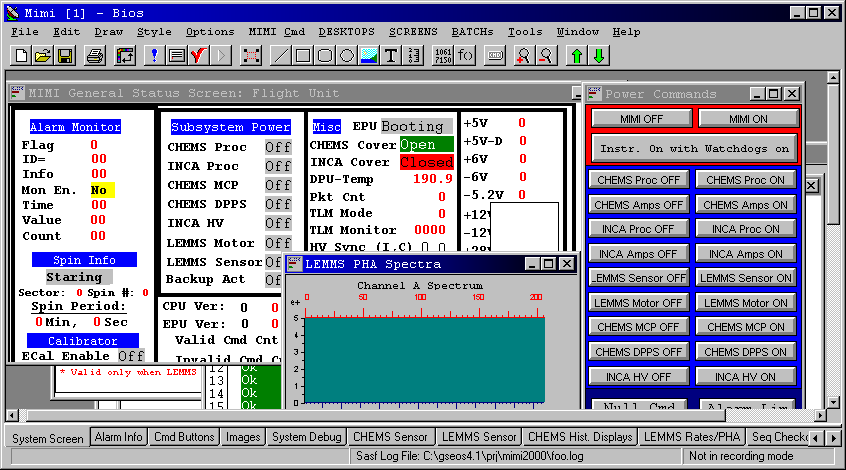Click the red checkmark toolbar icon
Image resolution: width=846 pixels, height=470 pixels.
198,55
